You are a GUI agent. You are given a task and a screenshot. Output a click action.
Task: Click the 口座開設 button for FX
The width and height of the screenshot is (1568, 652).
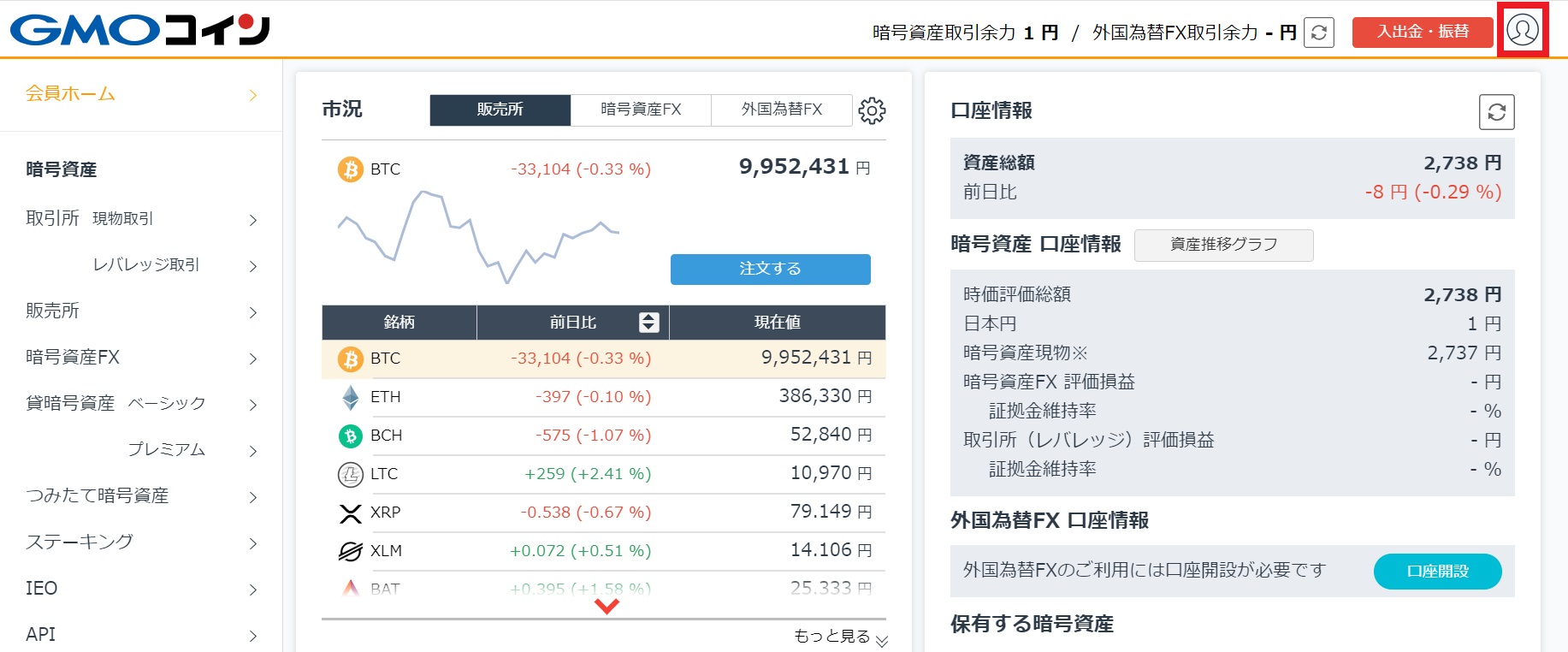1438,572
